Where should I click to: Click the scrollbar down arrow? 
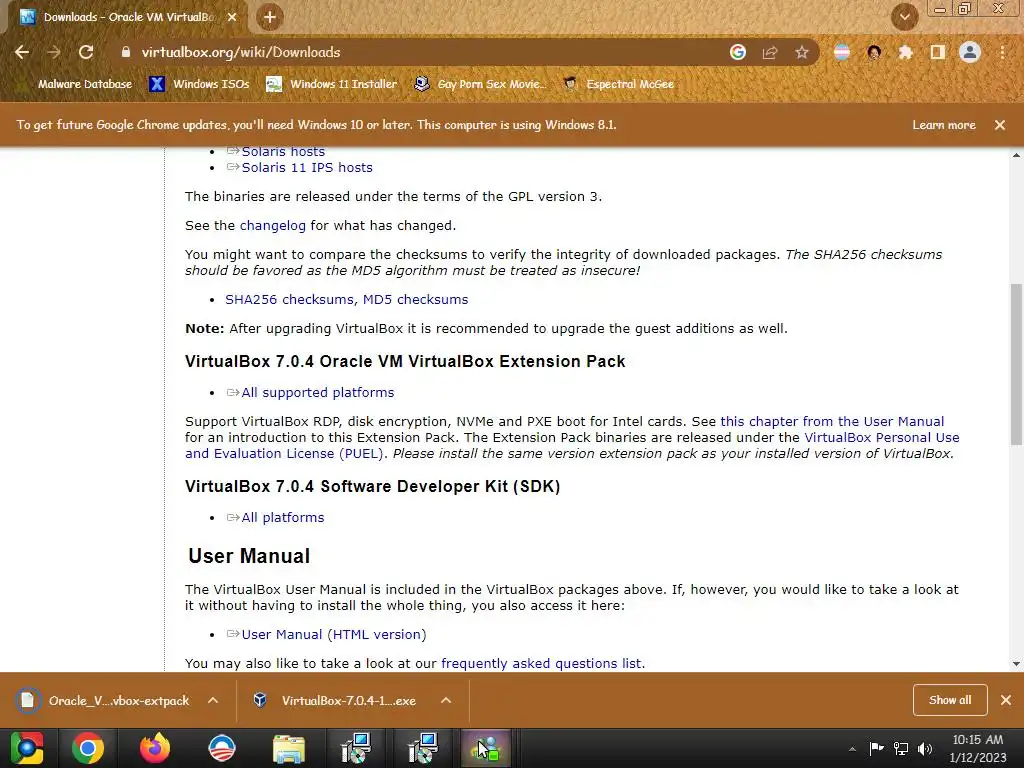pyautogui.click(x=1016, y=664)
